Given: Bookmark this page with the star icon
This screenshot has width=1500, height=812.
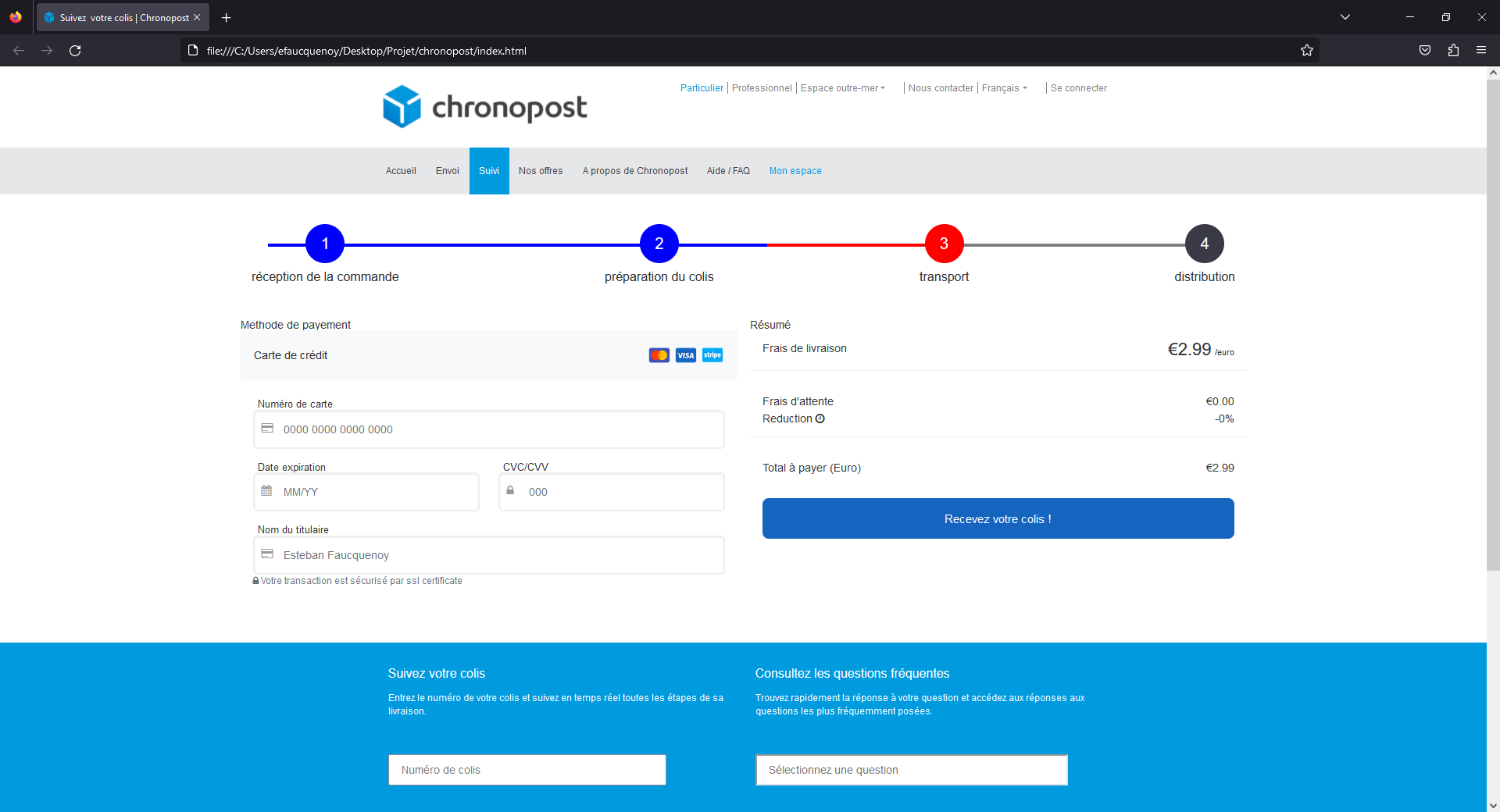Looking at the screenshot, I should click(1307, 51).
